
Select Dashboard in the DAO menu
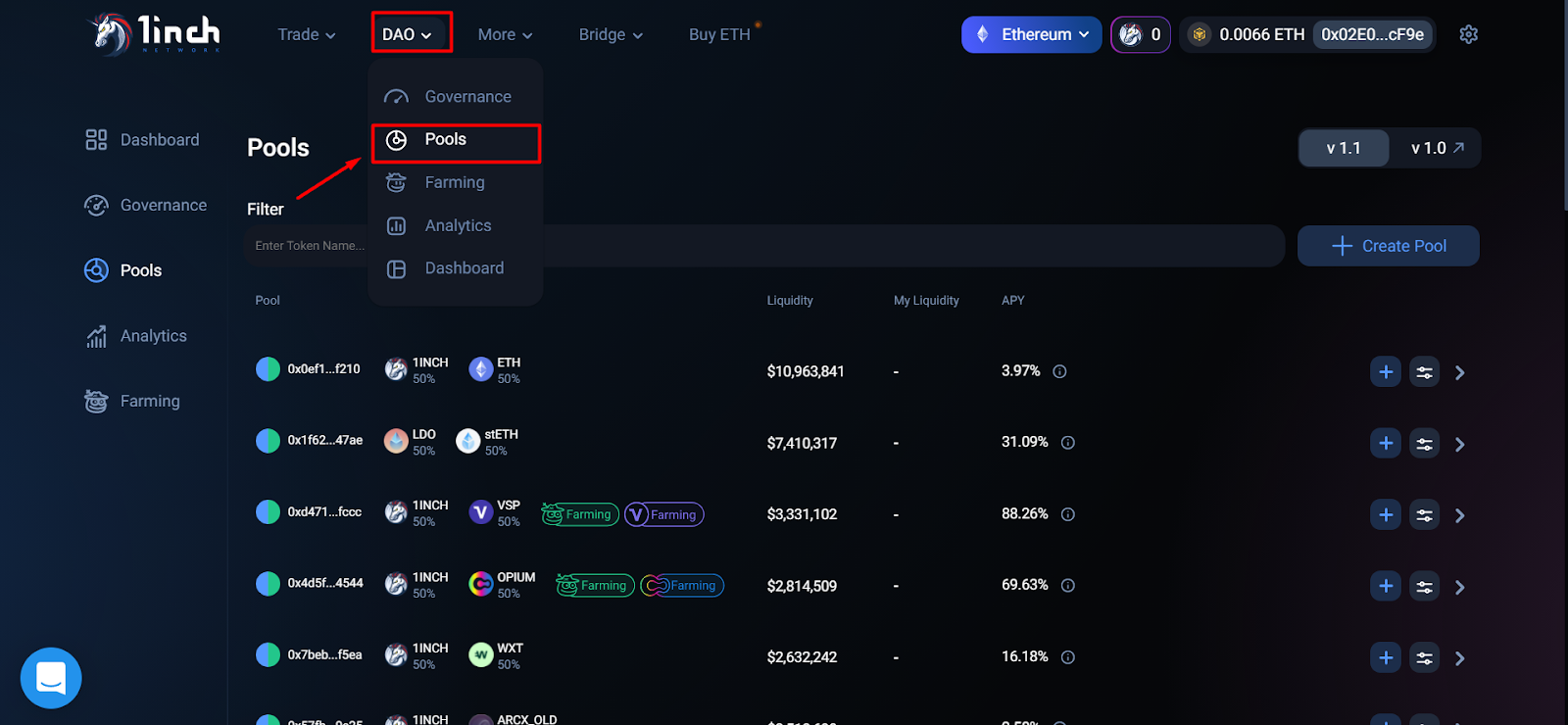pyautogui.click(x=455, y=268)
